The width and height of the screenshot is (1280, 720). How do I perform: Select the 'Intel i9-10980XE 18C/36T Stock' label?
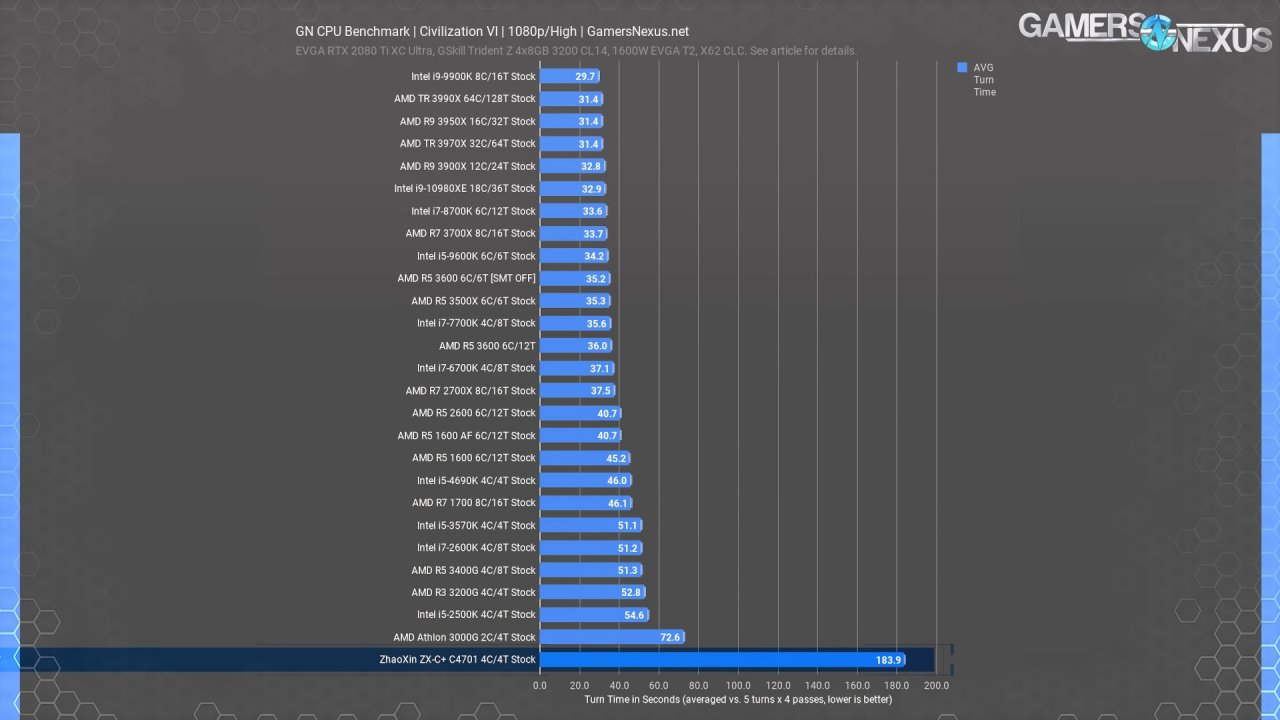pyautogui.click(x=465, y=188)
